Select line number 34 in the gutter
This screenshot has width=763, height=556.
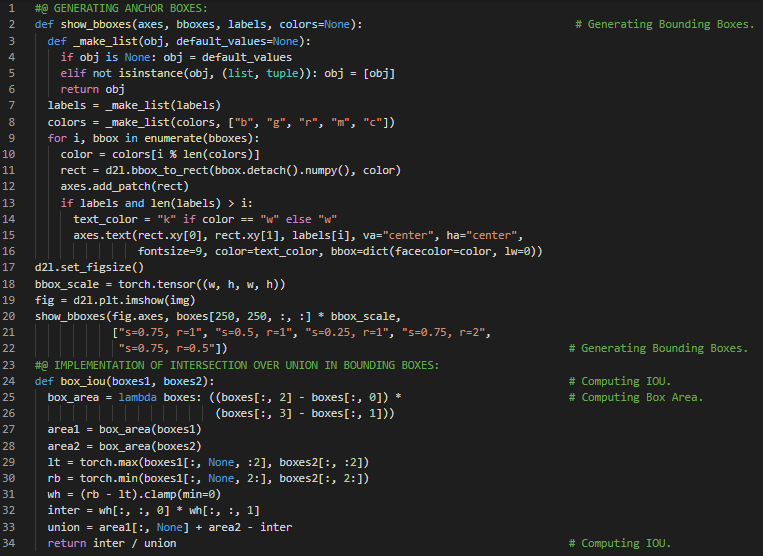click(x=10, y=543)
